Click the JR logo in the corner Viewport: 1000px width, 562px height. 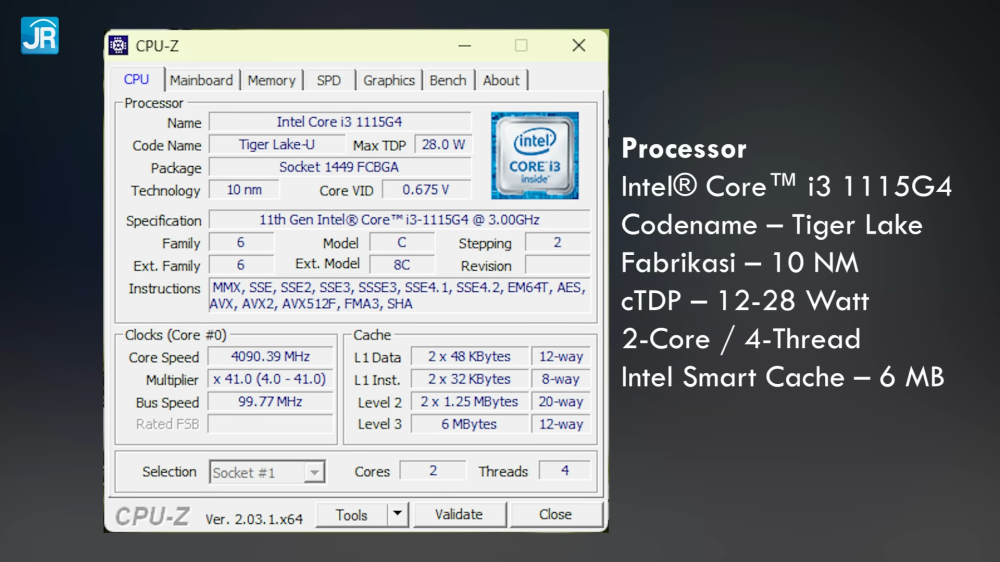tap(40, 35)
